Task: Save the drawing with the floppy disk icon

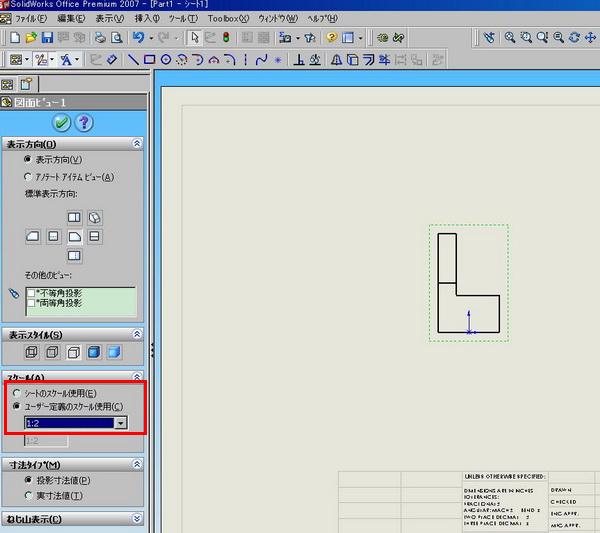Action: coord(47,37)
